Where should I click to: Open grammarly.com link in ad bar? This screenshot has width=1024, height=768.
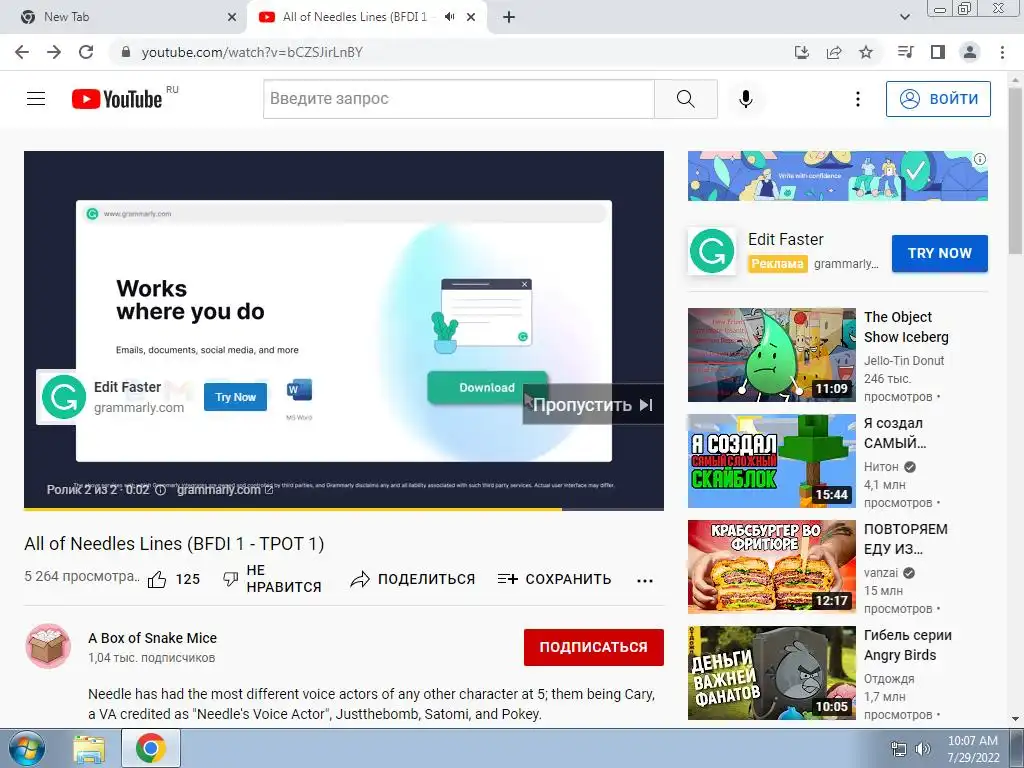(225, 490)
